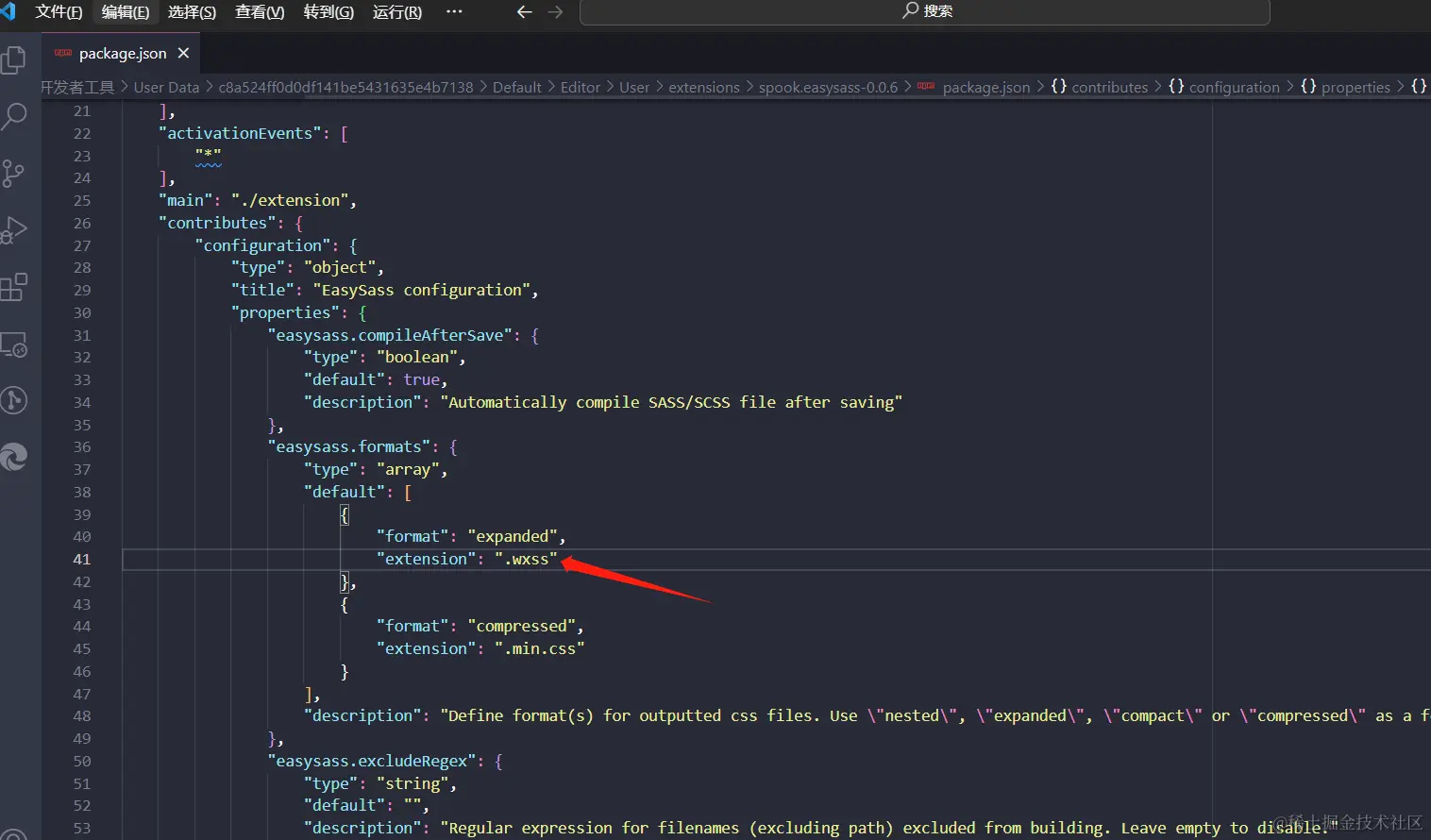1431x840 pixels.
Task: Click the "Automatically compile SASS/SCSS file after saving" string
Action: coord(671,402)
